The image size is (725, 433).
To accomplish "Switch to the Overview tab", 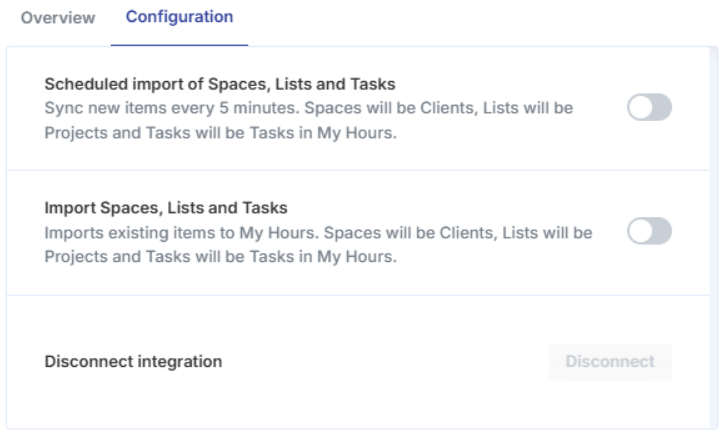I will pyautogui.click(x=58, y=18).
